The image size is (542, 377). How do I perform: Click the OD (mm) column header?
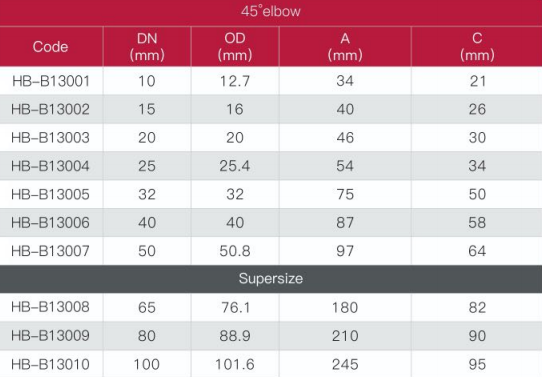tap(235, 47)
